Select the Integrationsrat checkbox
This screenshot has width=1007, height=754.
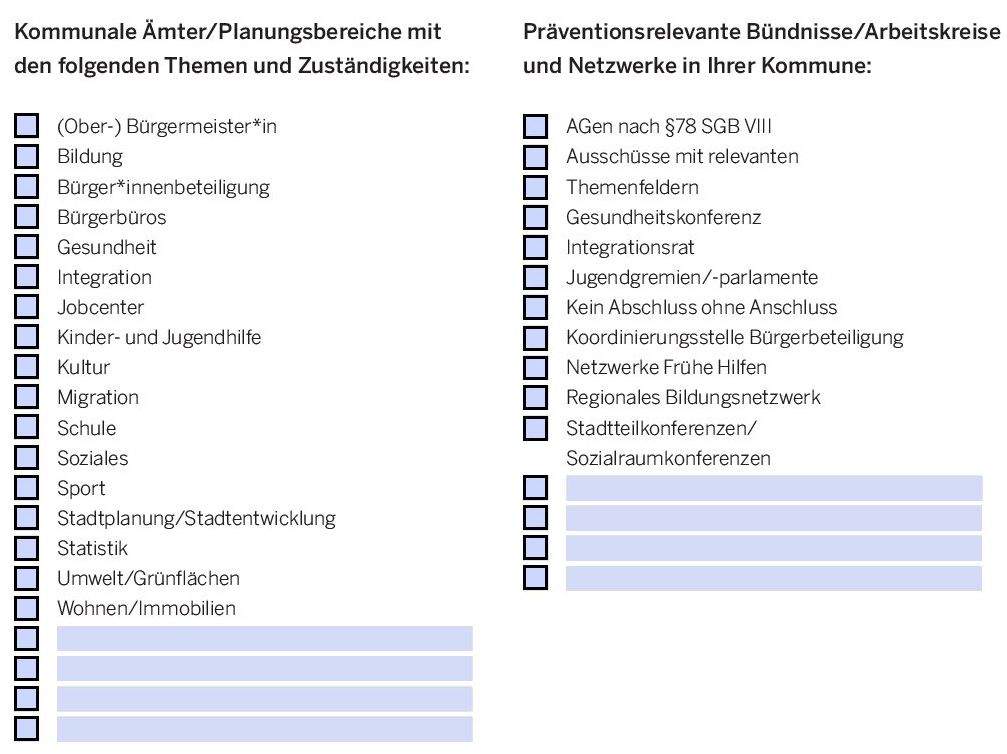536,247
